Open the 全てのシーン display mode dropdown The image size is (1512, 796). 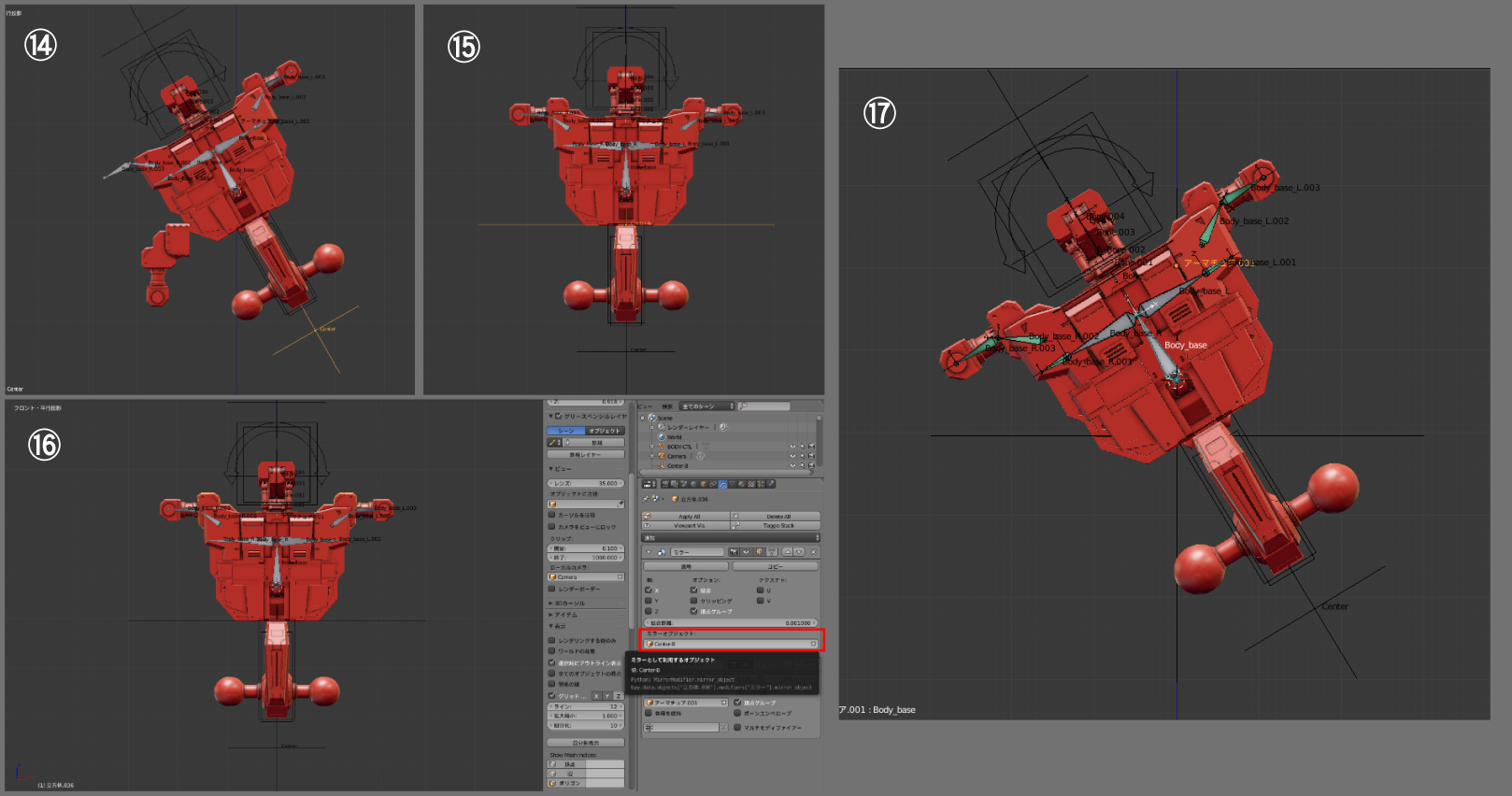(706, 406)
